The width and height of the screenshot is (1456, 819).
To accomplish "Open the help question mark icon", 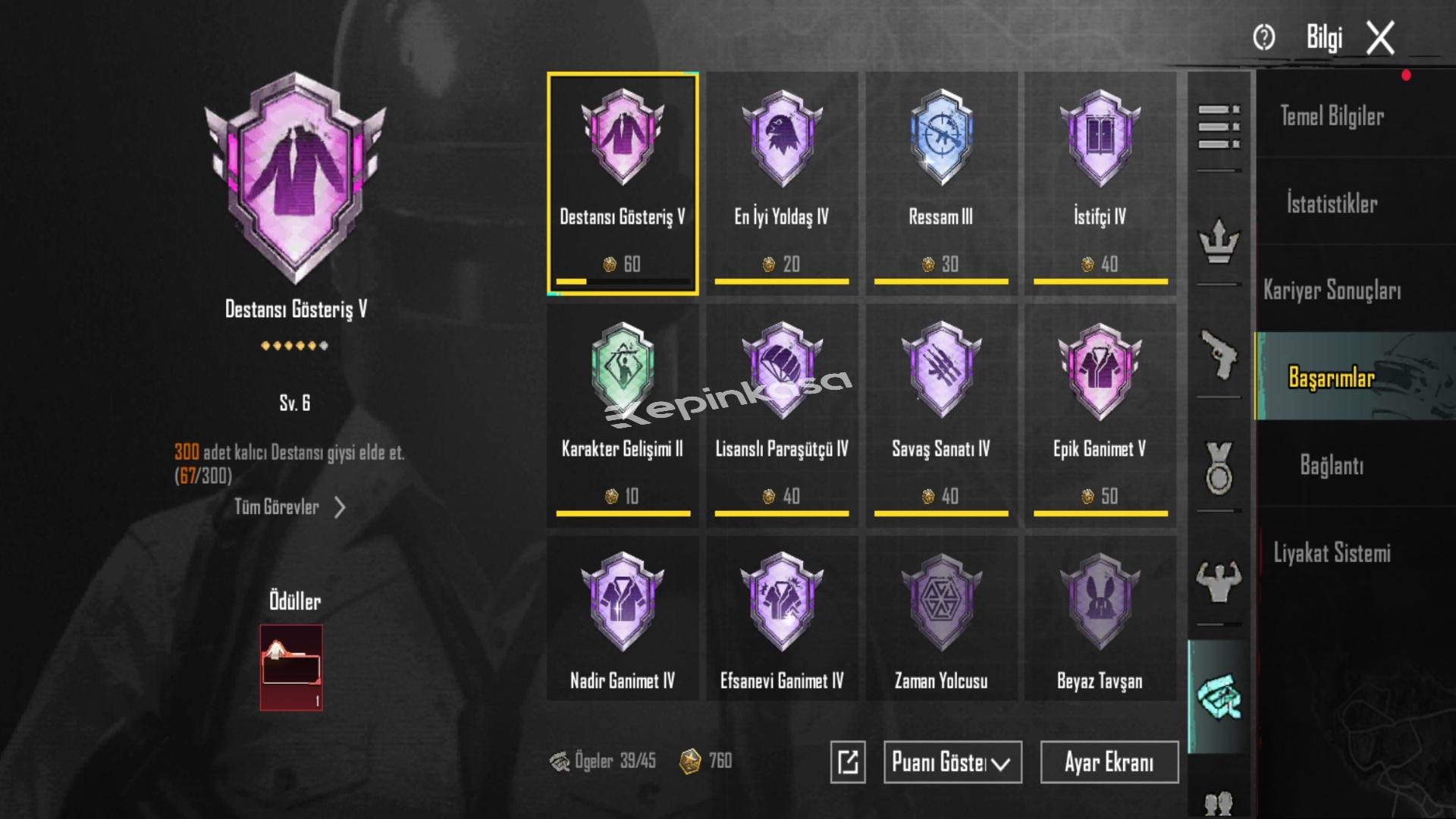I will (x=1264, y=36).
